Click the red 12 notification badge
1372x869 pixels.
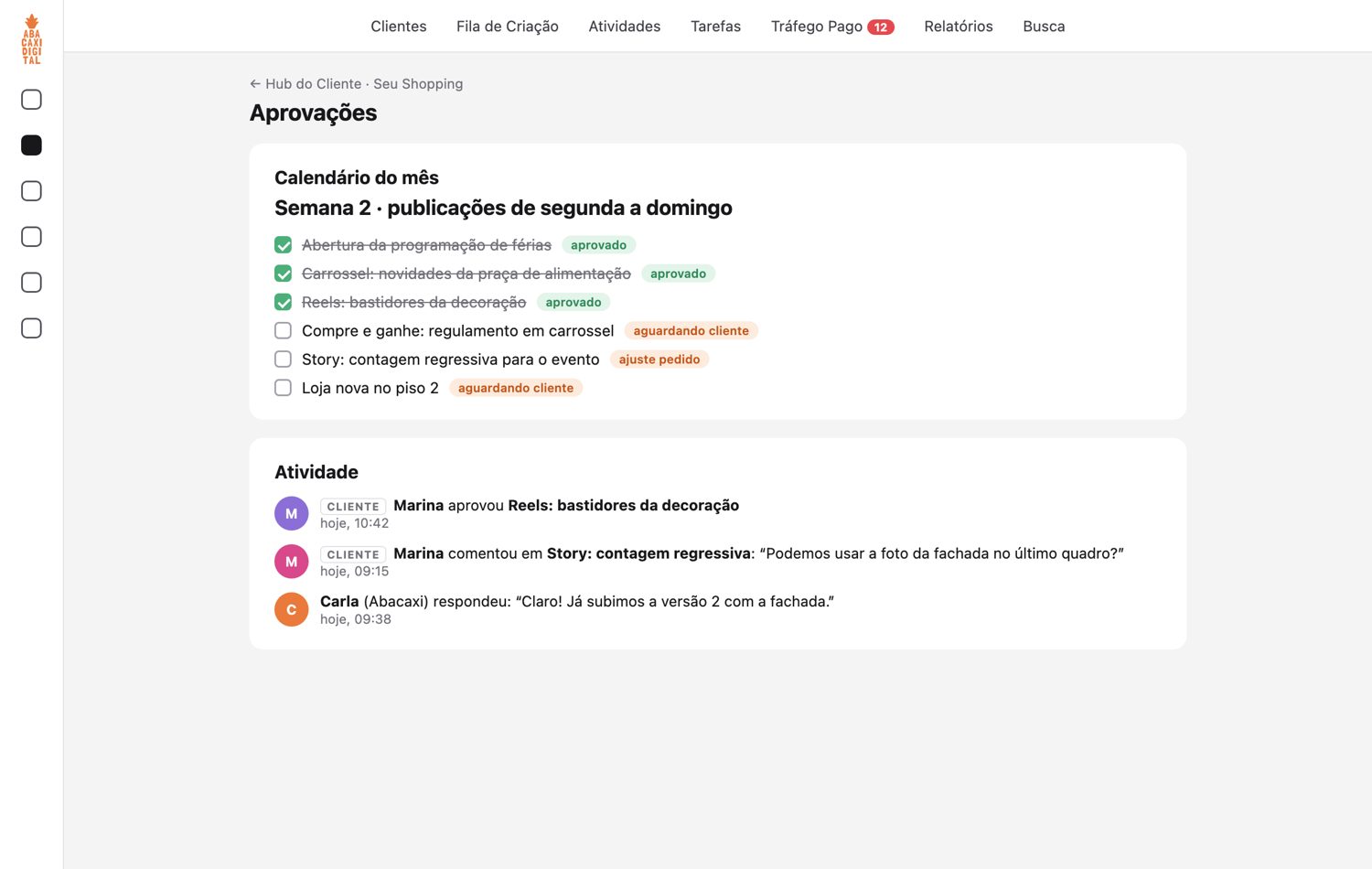[x=881, y=27]
